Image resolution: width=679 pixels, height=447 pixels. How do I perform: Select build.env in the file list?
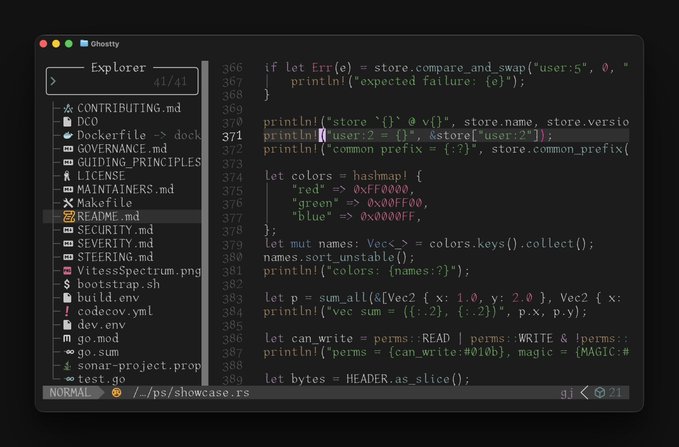click(108, 298)
